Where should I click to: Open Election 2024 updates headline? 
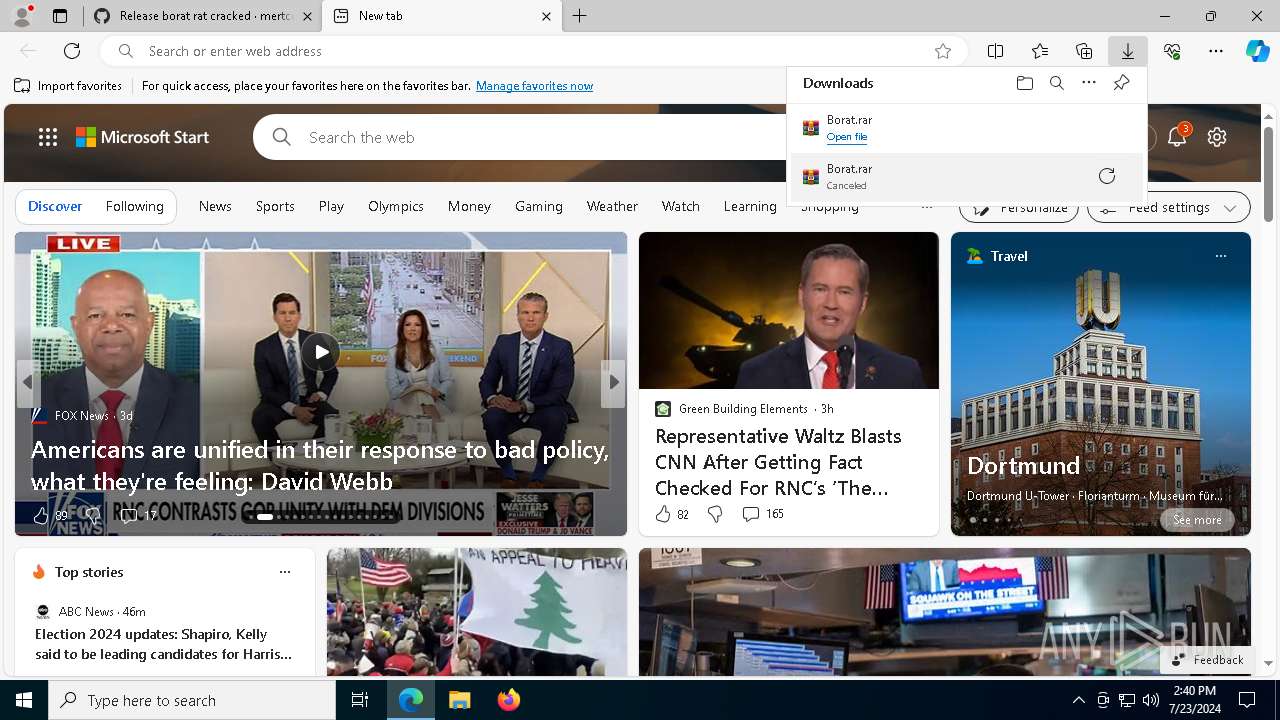[163, 644]
